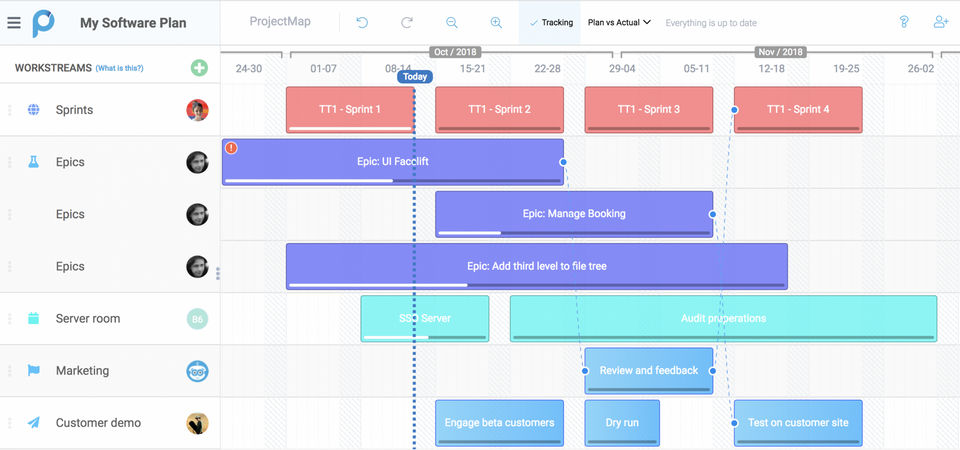The image size is (960, 450).
Task: Zoom out the timeline
Action: pos(452,22)
